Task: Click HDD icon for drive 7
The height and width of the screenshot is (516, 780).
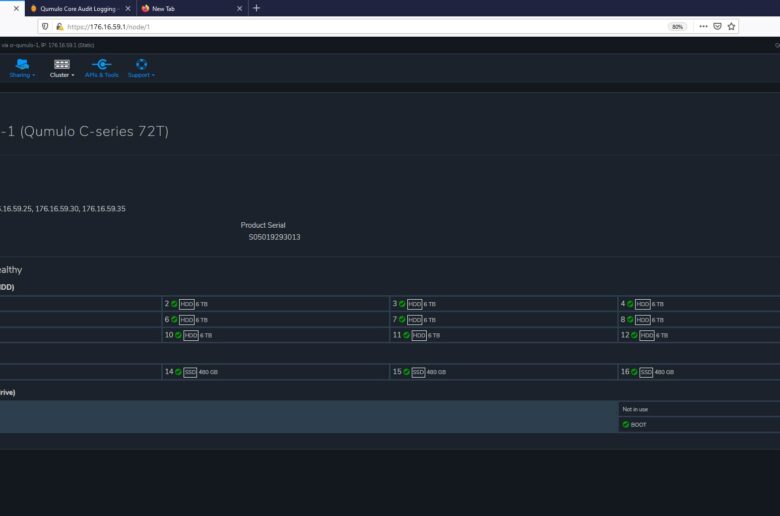Action: pos(414,320)
